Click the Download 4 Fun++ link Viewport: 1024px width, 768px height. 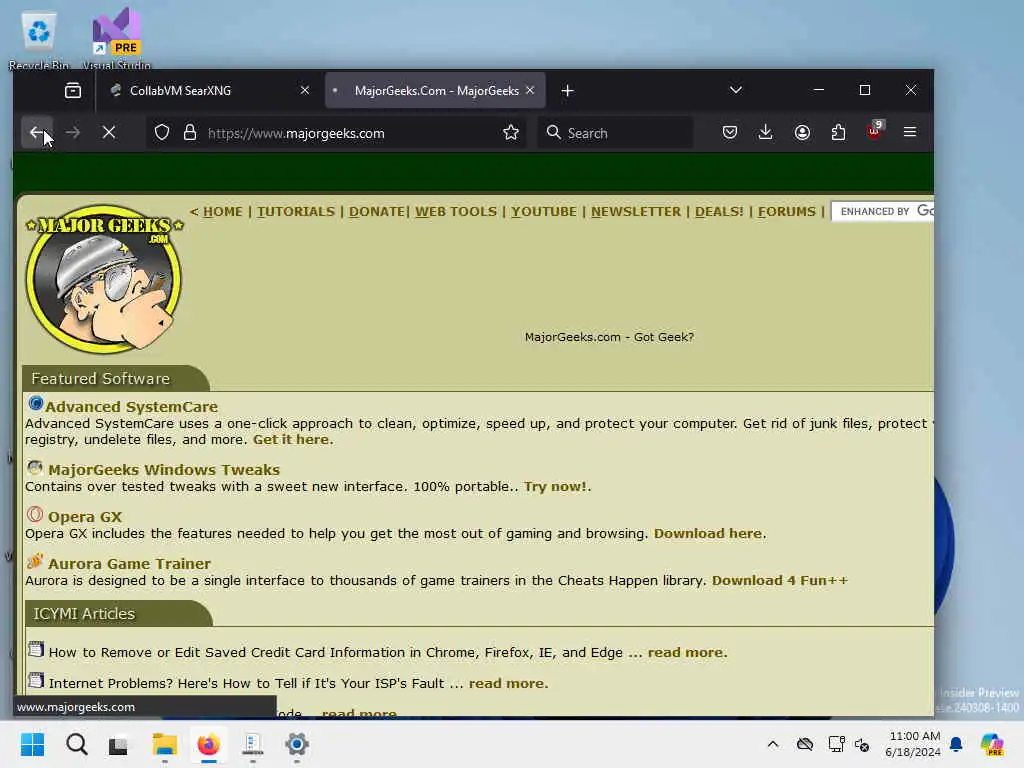pyautogui.click(x=780, y=581)
